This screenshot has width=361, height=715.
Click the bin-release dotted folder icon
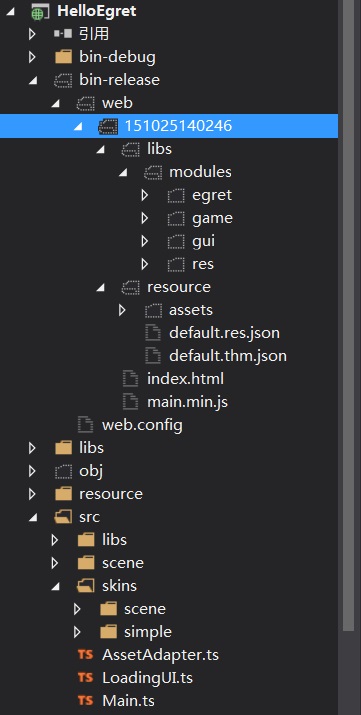pyautogui.click(x=63, y=80)
